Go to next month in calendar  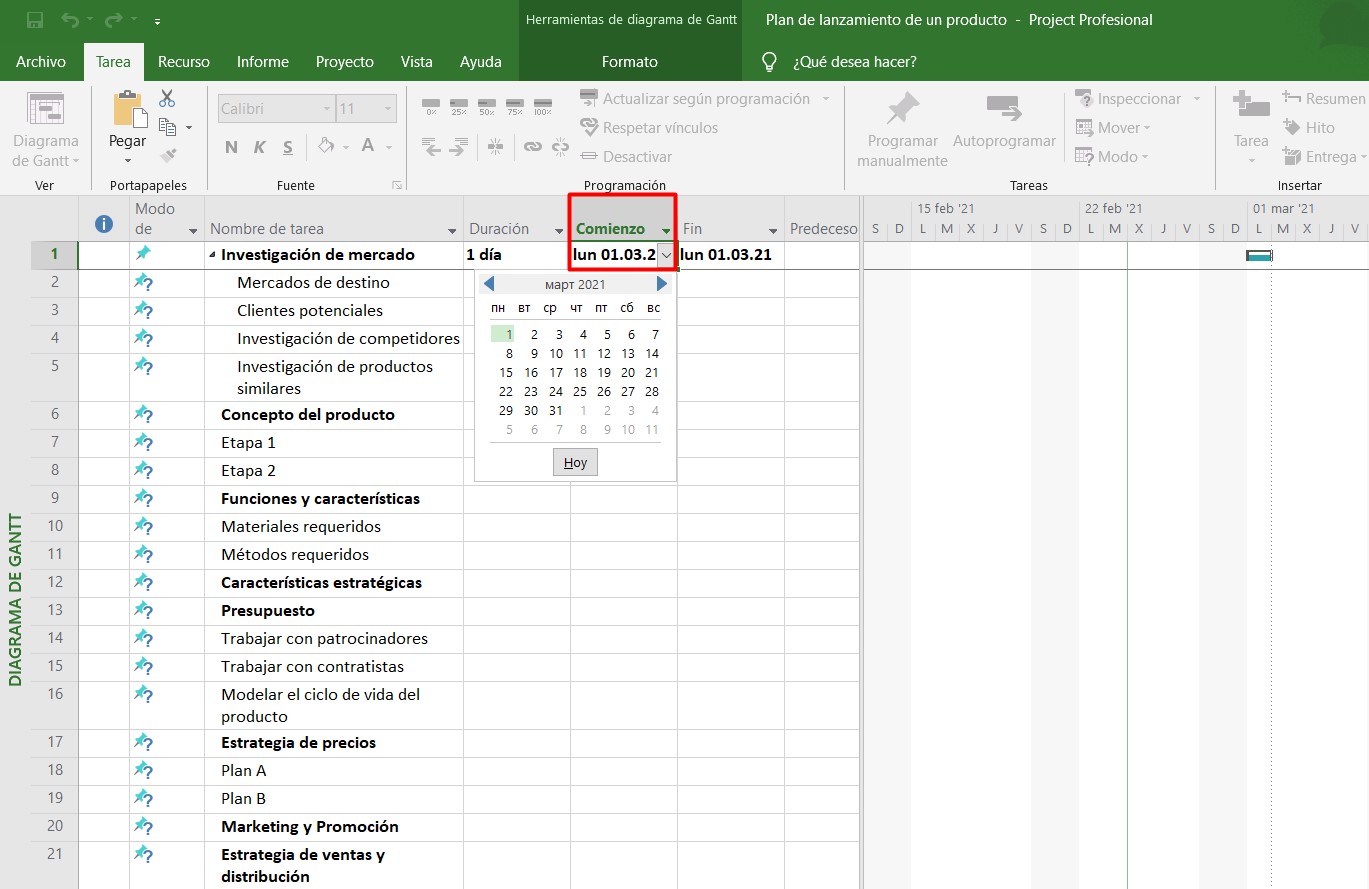pos(662,285)
